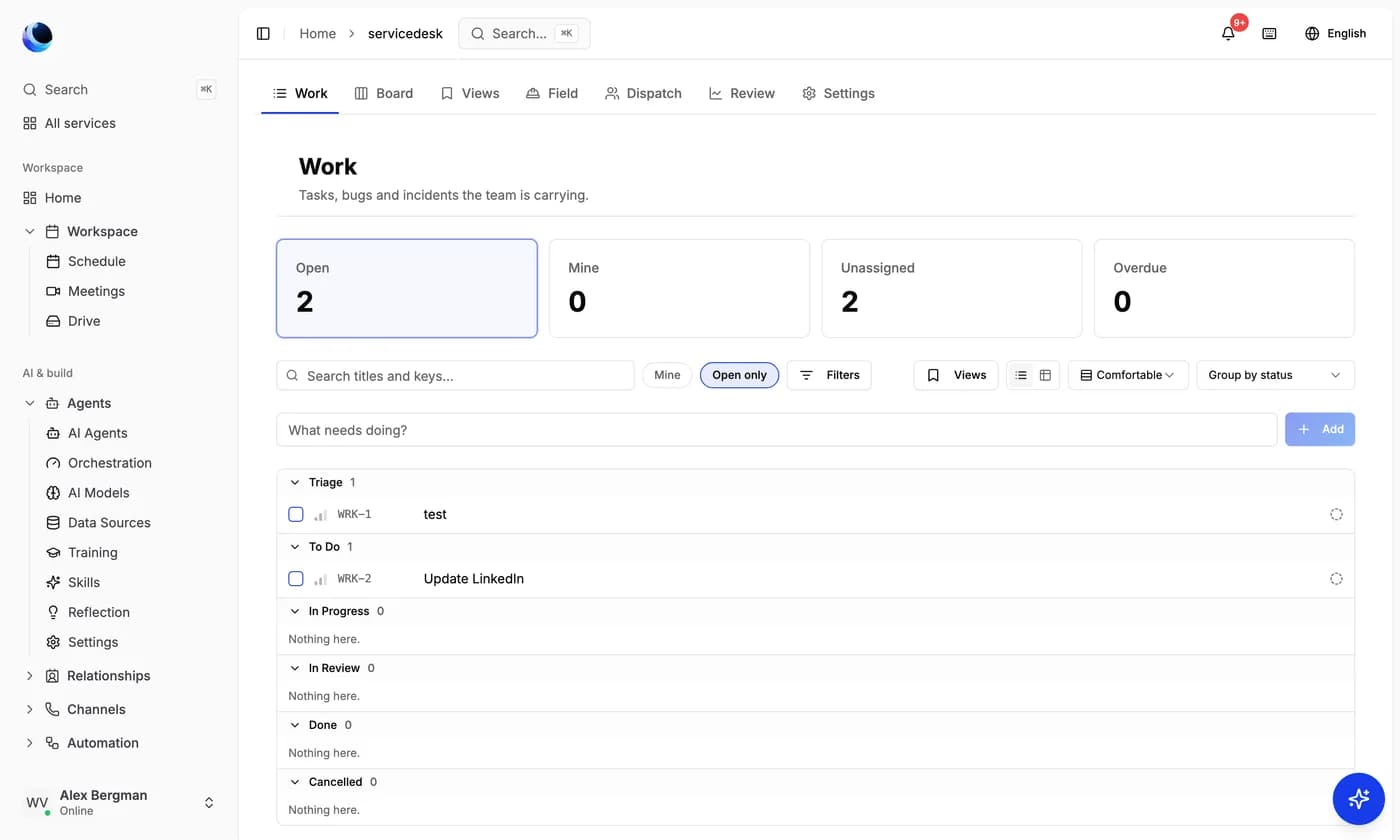Click priority bars icon on WRK-1

click(x=320, y=515)
